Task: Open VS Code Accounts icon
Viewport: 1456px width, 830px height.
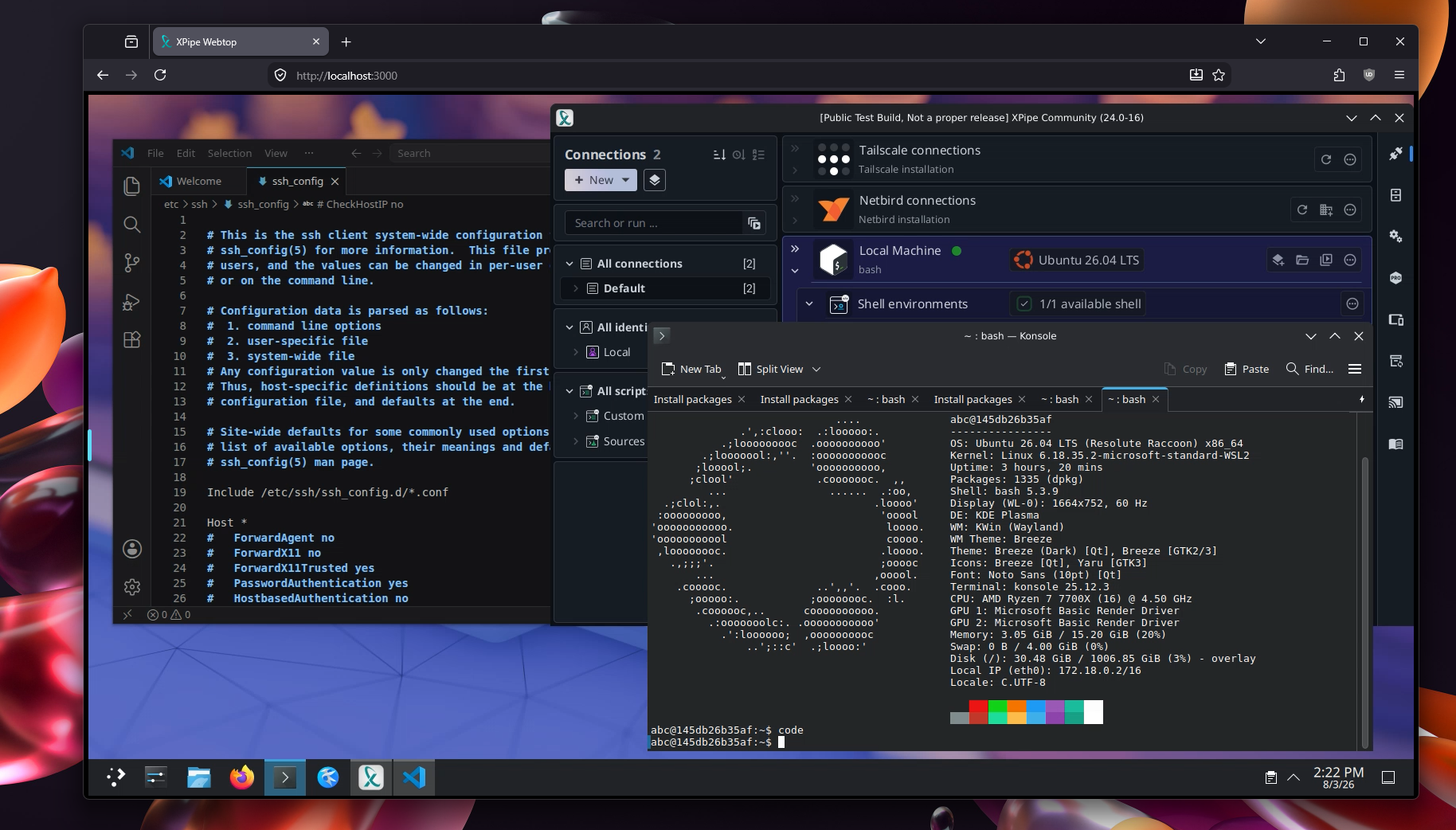Action: (x=132, y=549)
